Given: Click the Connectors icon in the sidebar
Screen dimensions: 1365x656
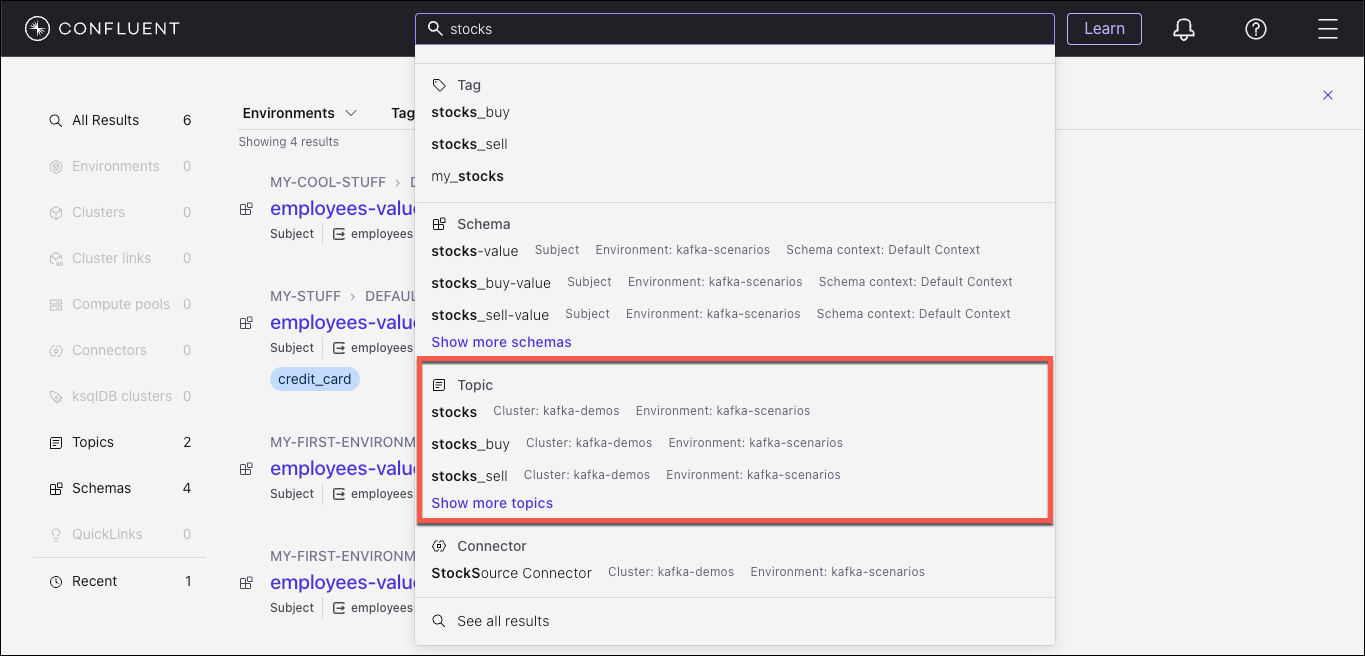Looking at the screenshot, I should [56, 350].
